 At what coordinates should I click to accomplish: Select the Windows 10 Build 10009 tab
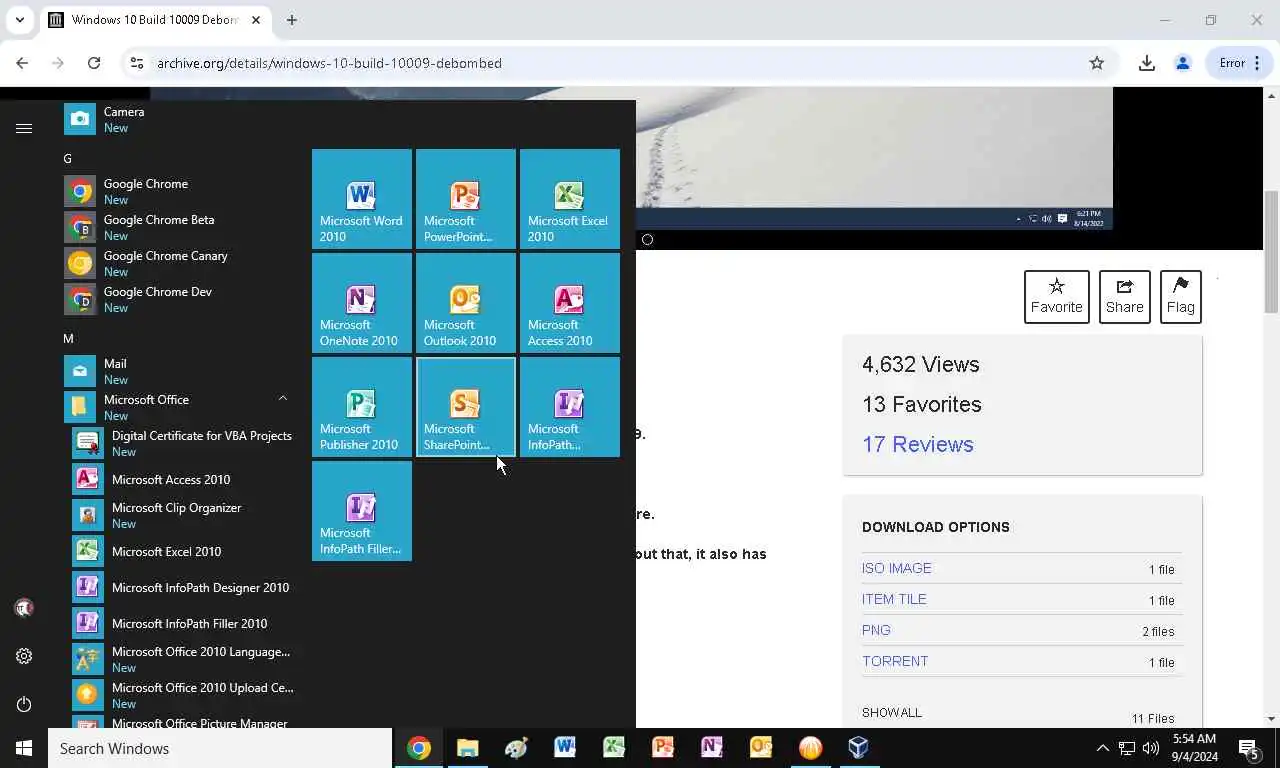pos(155,20)
